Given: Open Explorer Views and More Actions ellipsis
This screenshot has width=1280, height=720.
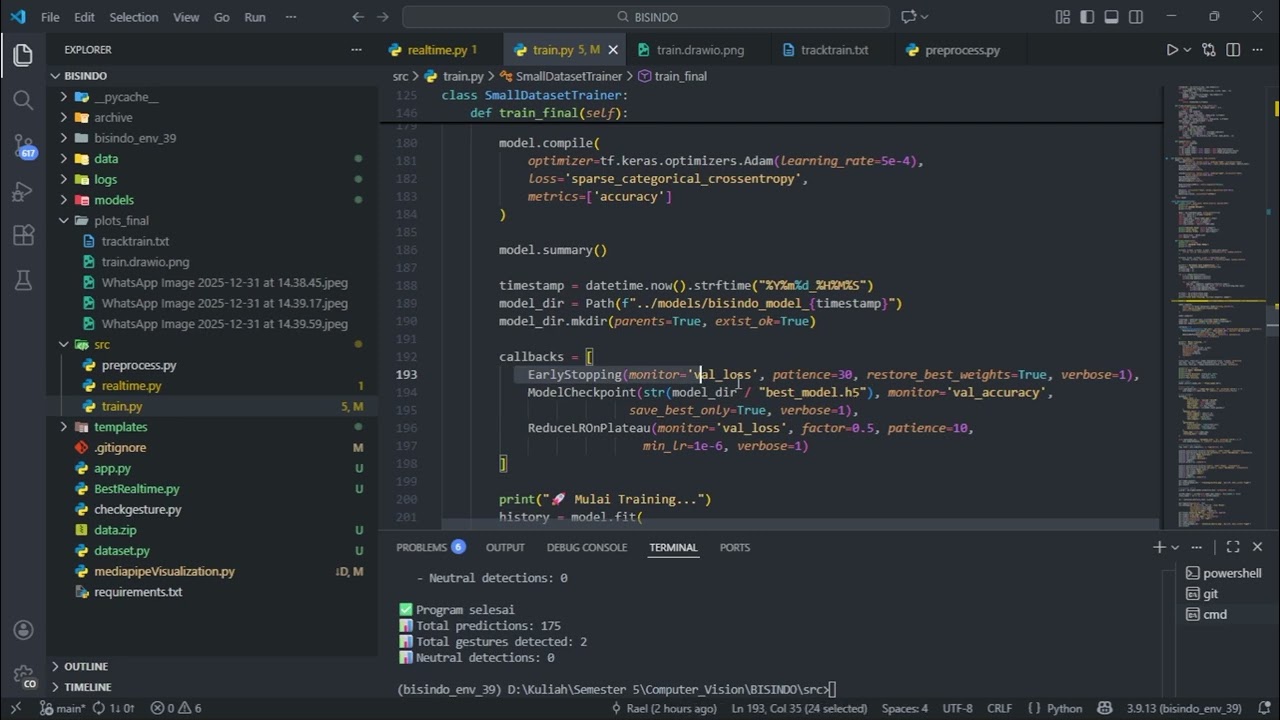Looking at the screenshot, I should click(357, 50).
